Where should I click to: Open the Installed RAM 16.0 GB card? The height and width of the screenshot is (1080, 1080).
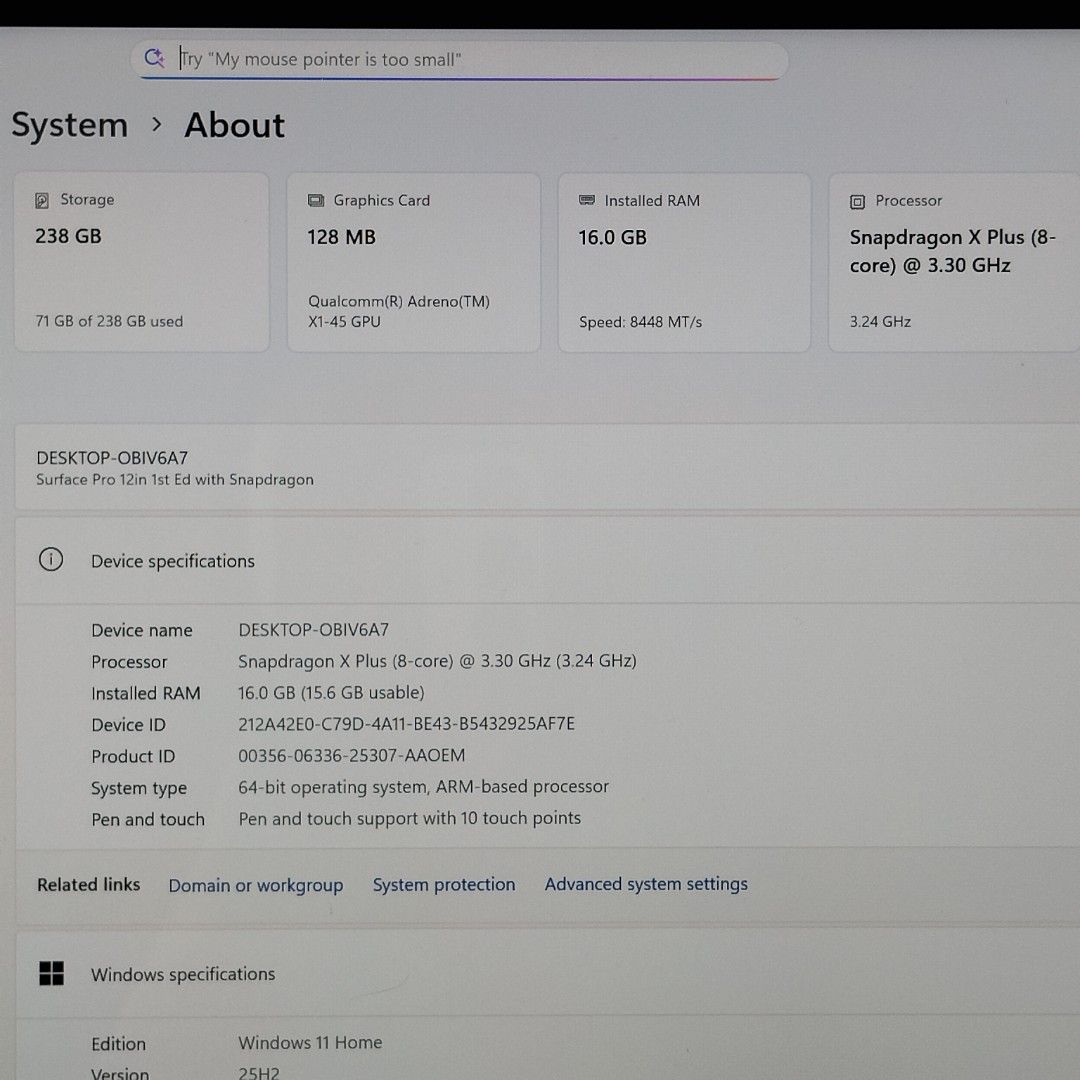684,263
